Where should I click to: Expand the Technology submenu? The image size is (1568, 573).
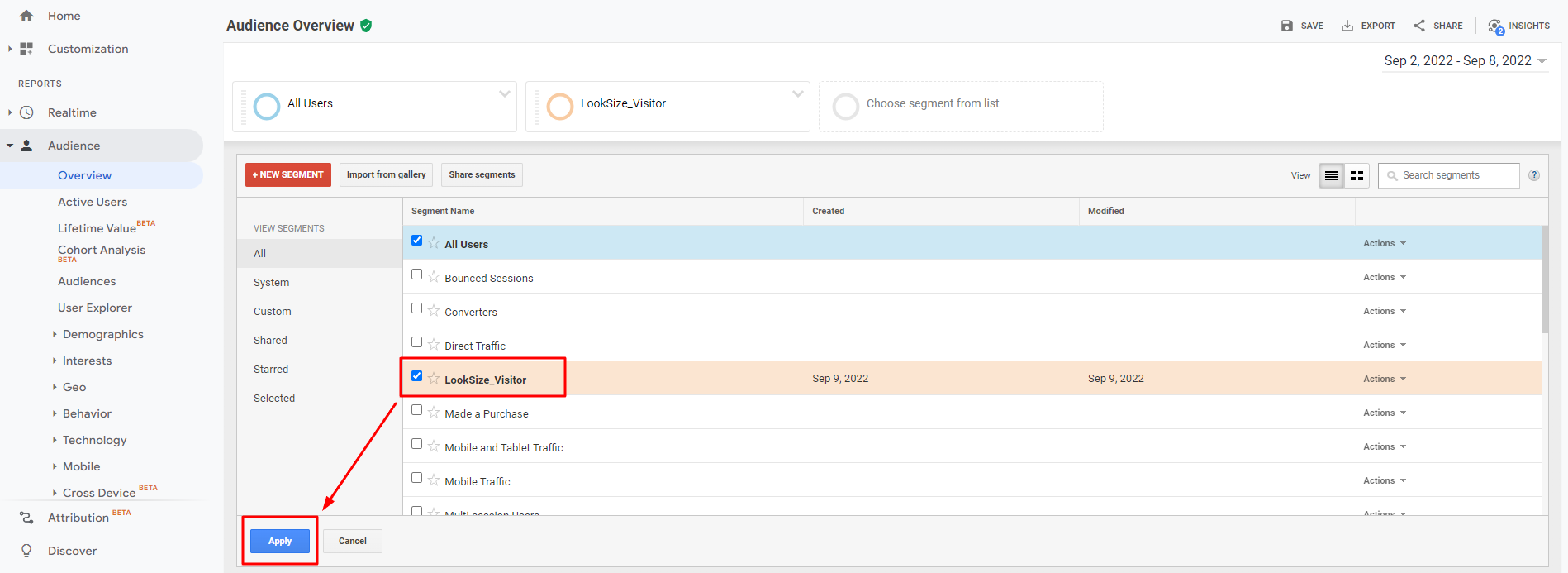pos(55,440)
